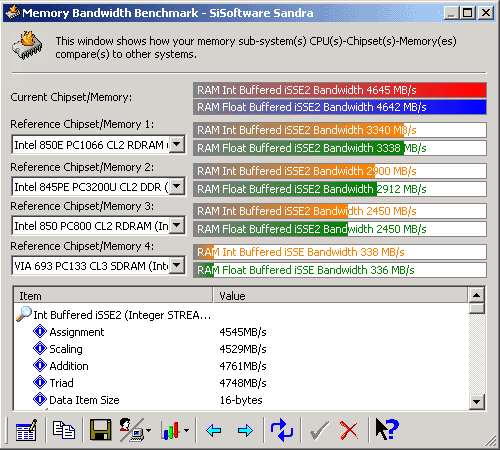Image resolution: width=500 pixels, height=450 pixels.
Task: Click the Copy to clipboard icon
Action: [64, 430]
